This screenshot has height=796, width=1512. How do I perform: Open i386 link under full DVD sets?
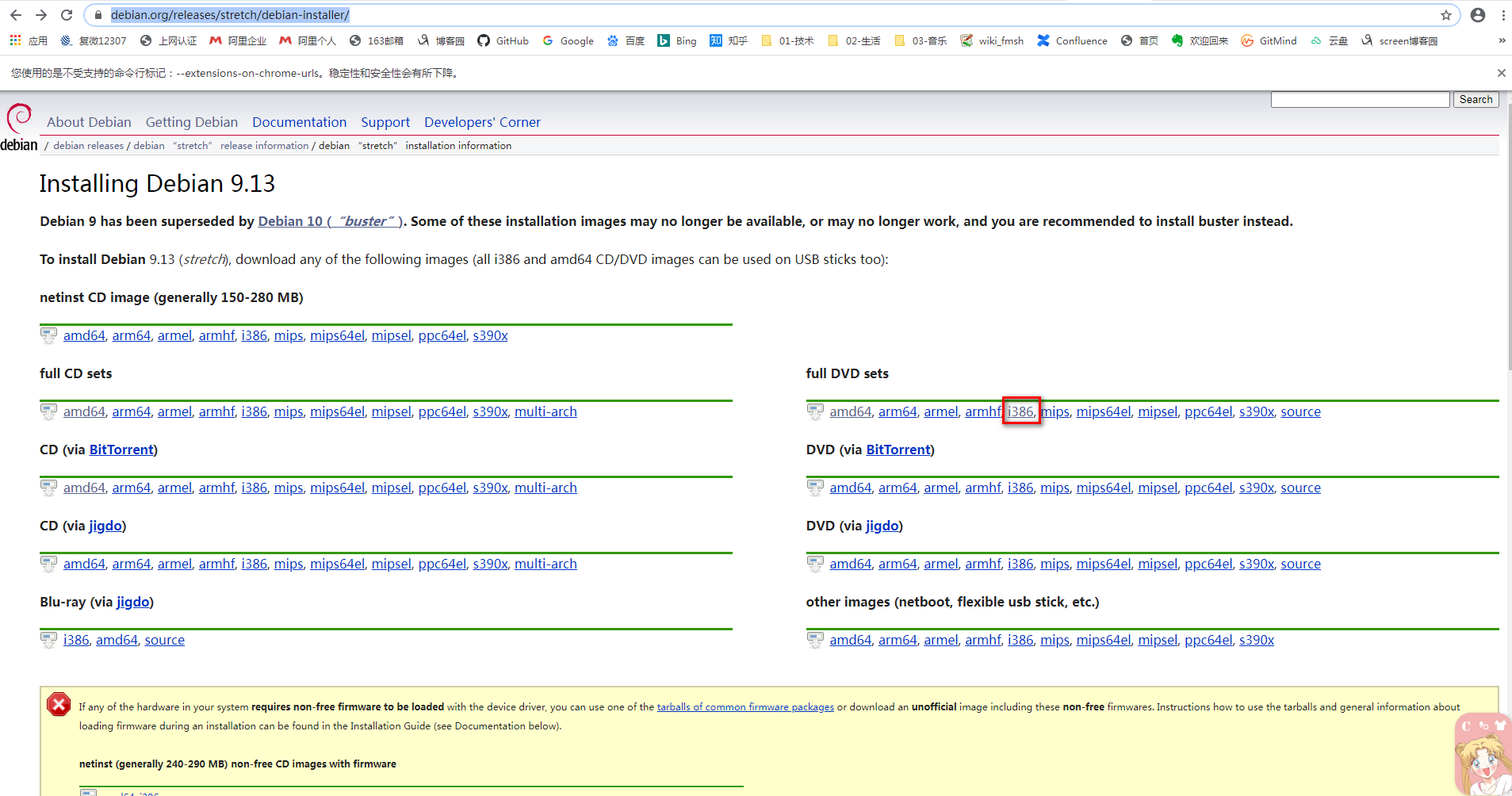[x=1020, y=411]
